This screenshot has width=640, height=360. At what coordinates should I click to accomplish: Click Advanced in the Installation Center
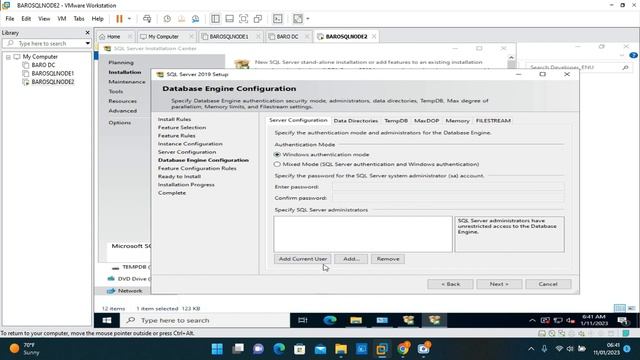pyautogui.click(x=122, y=111)
